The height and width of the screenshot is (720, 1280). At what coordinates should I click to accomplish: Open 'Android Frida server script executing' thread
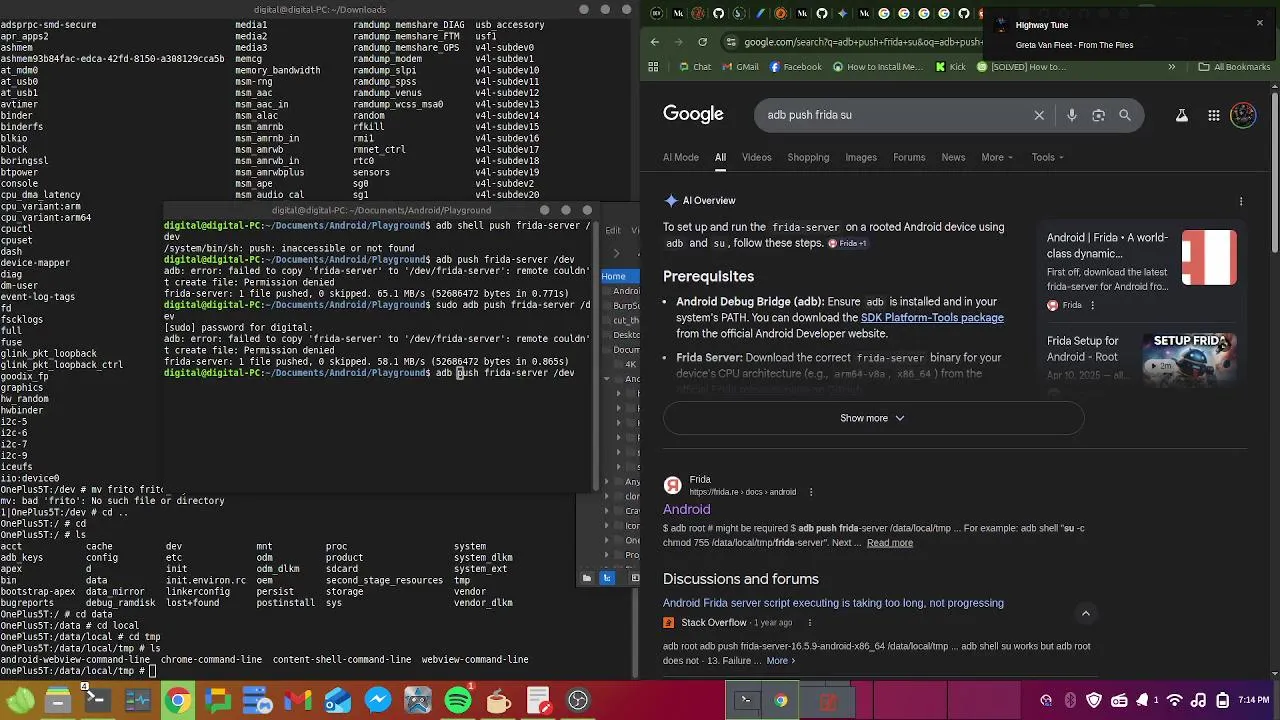click(x=833, y=603)
